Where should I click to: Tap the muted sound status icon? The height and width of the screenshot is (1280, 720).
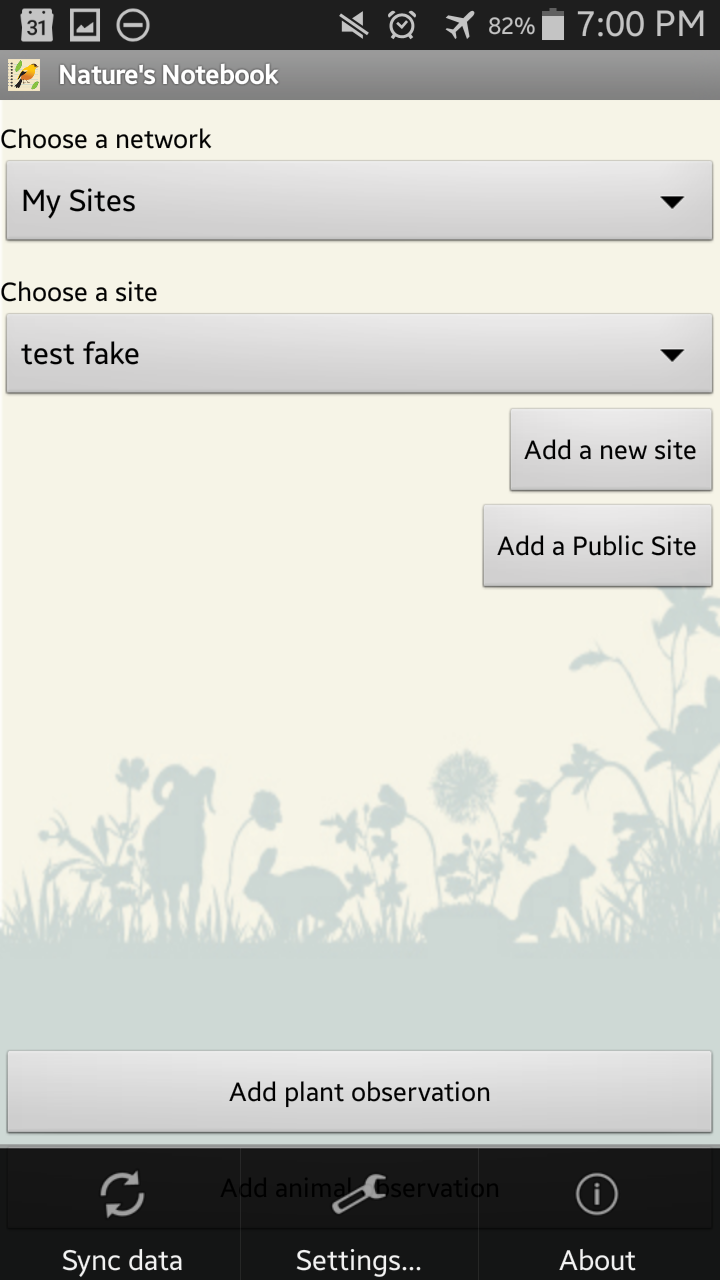click(353, 25)
